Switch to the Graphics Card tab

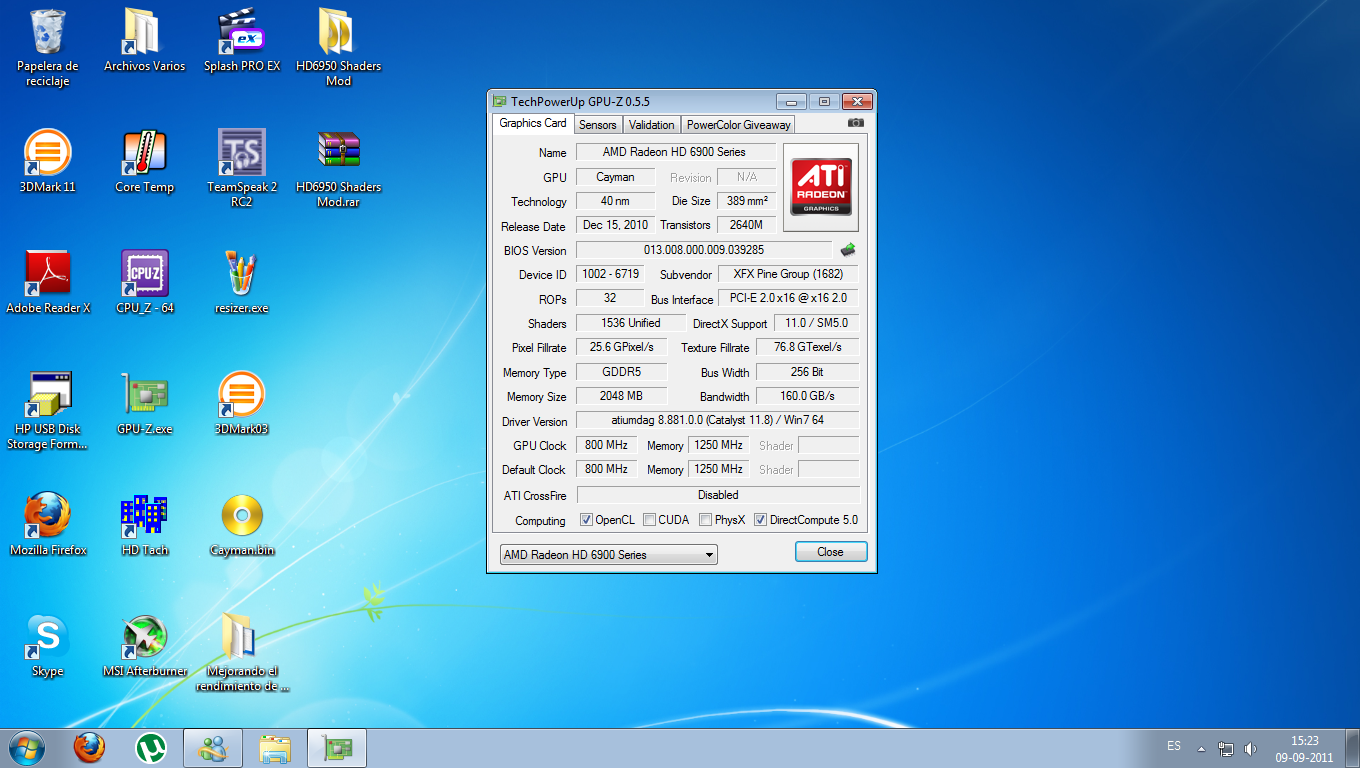533,123
